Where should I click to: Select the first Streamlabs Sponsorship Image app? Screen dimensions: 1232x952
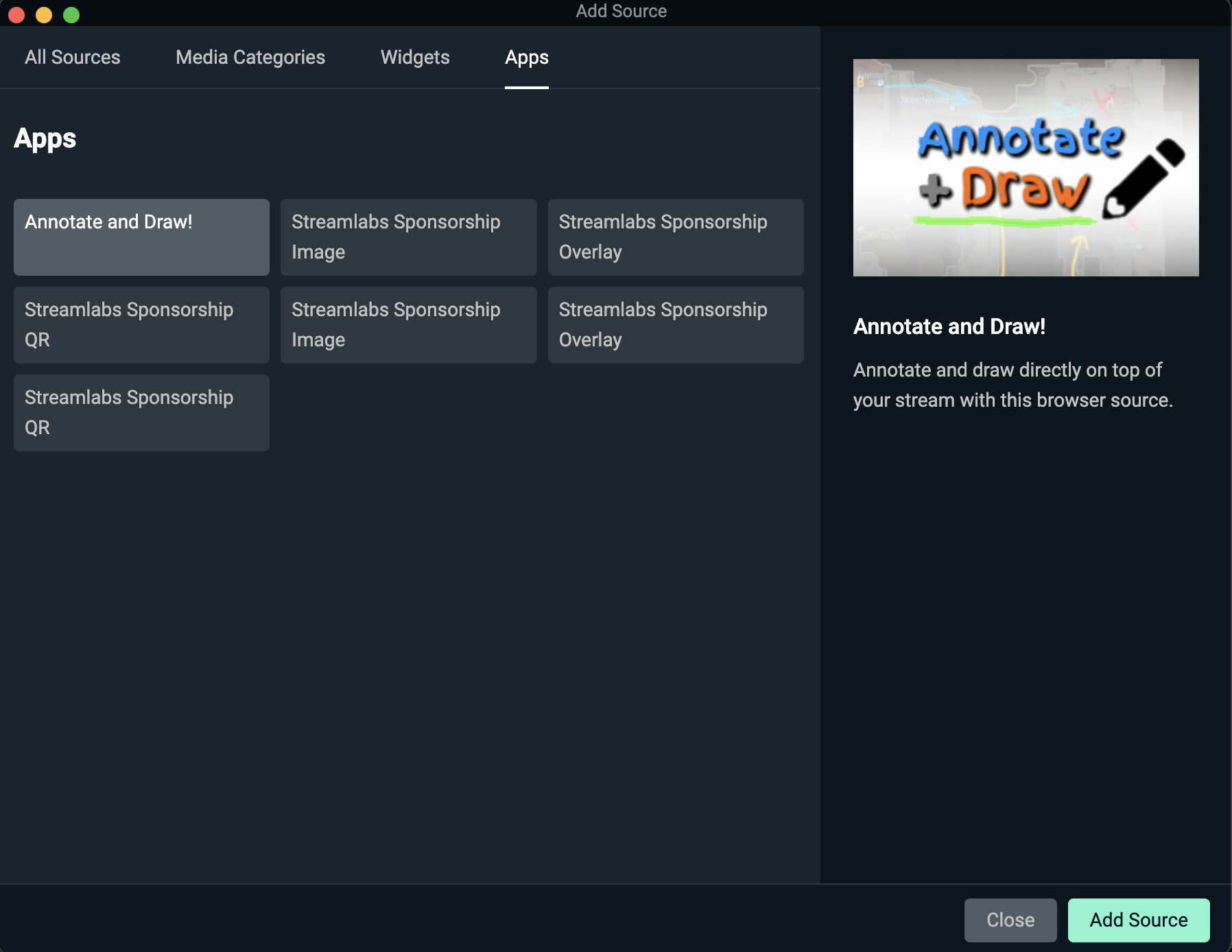(x=408, y=237)
